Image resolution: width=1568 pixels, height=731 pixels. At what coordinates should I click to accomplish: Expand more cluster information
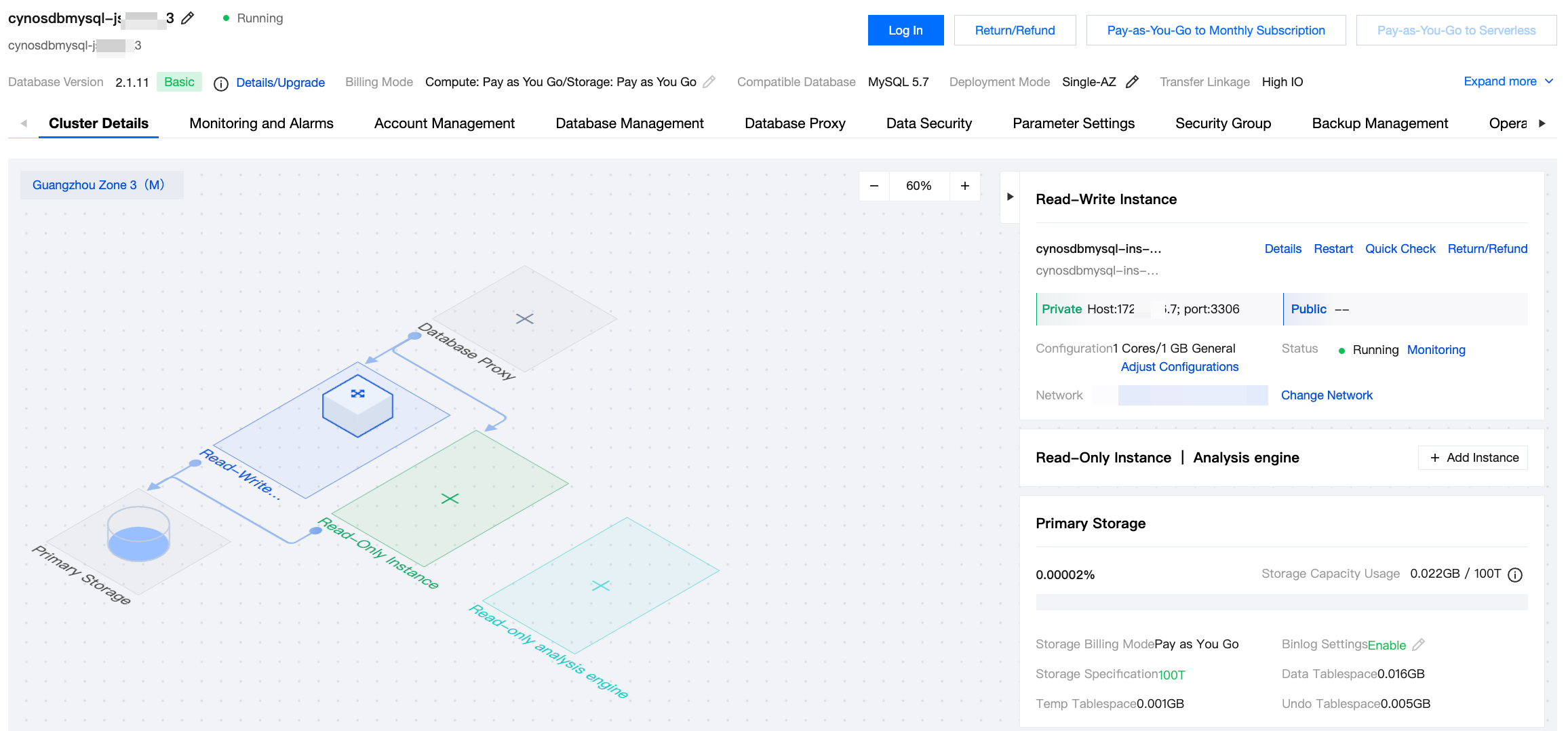coord(1508,81)
